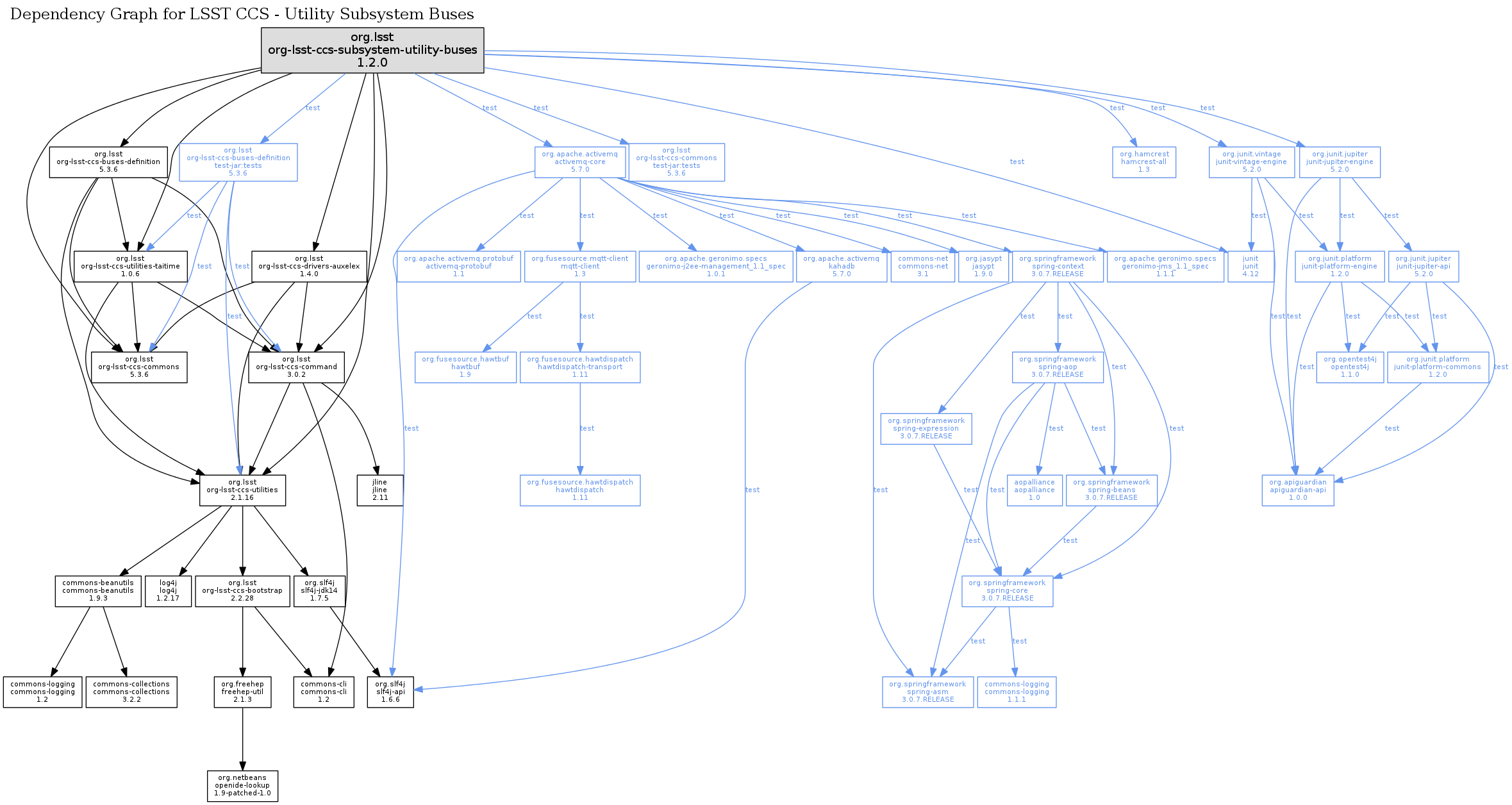
Task: Click the activemq-core 5.7.0 node
Action: 580,162
